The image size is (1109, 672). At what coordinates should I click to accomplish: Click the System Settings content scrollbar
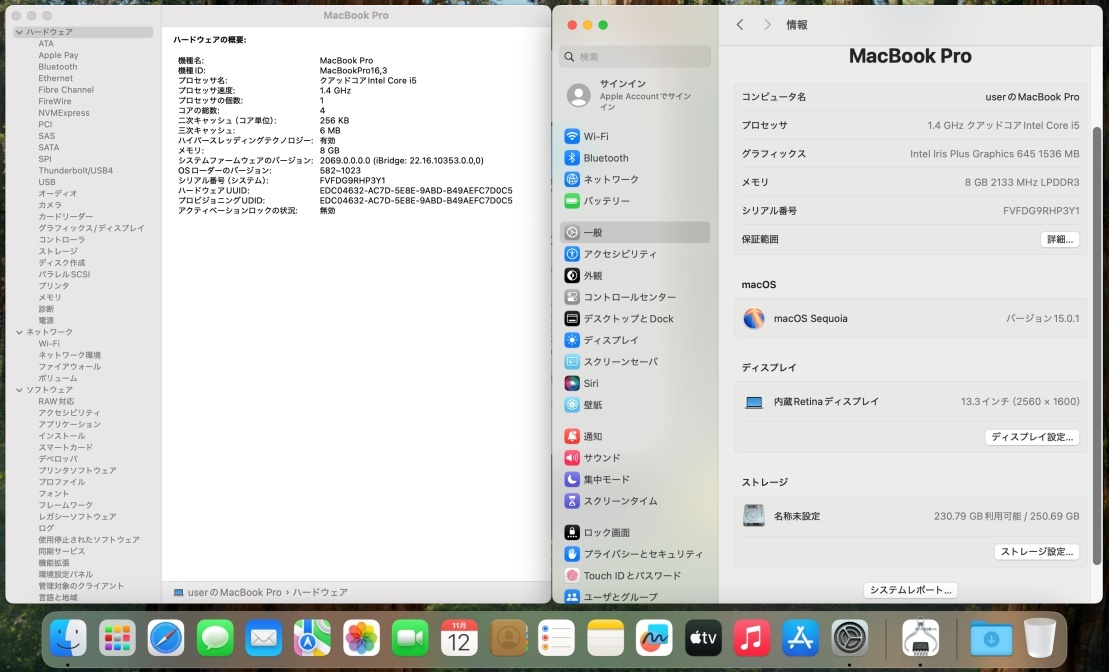pyautogui.click(x=1097, y=345)
